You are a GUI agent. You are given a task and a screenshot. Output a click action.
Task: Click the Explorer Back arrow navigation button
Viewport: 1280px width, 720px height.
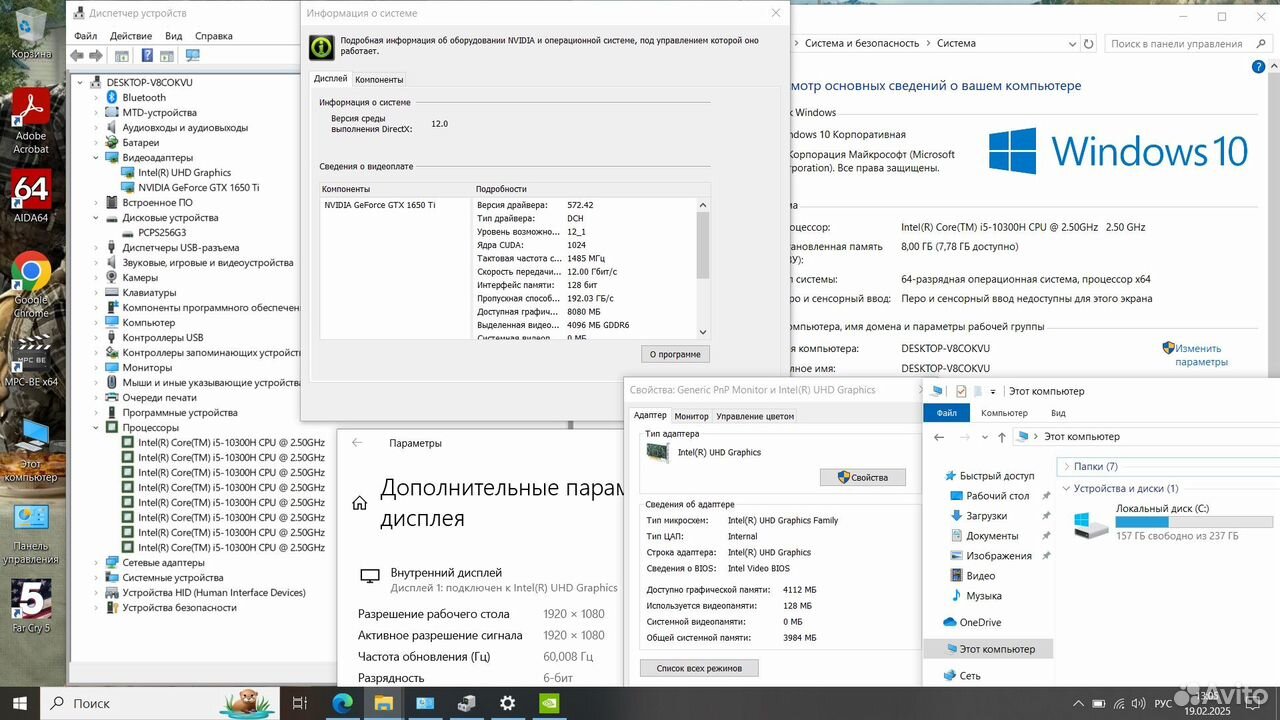[939, 437]
